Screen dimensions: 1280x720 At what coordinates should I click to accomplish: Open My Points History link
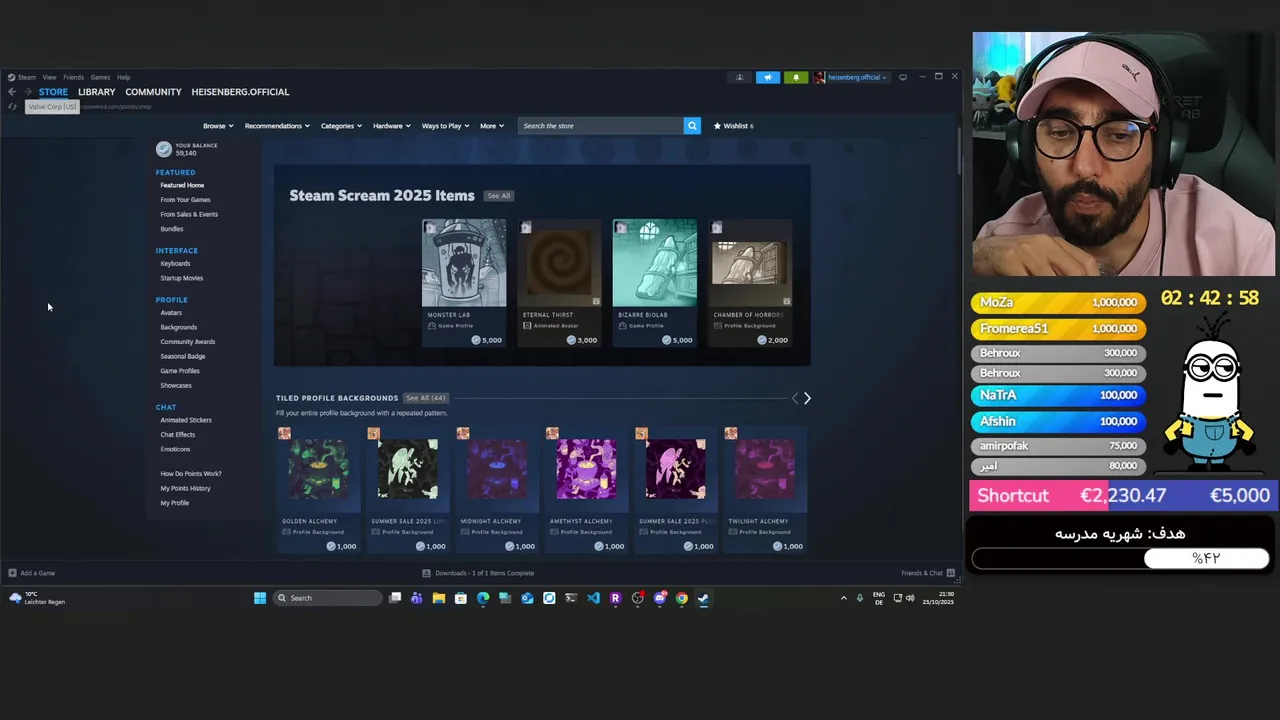click(185, 488)
